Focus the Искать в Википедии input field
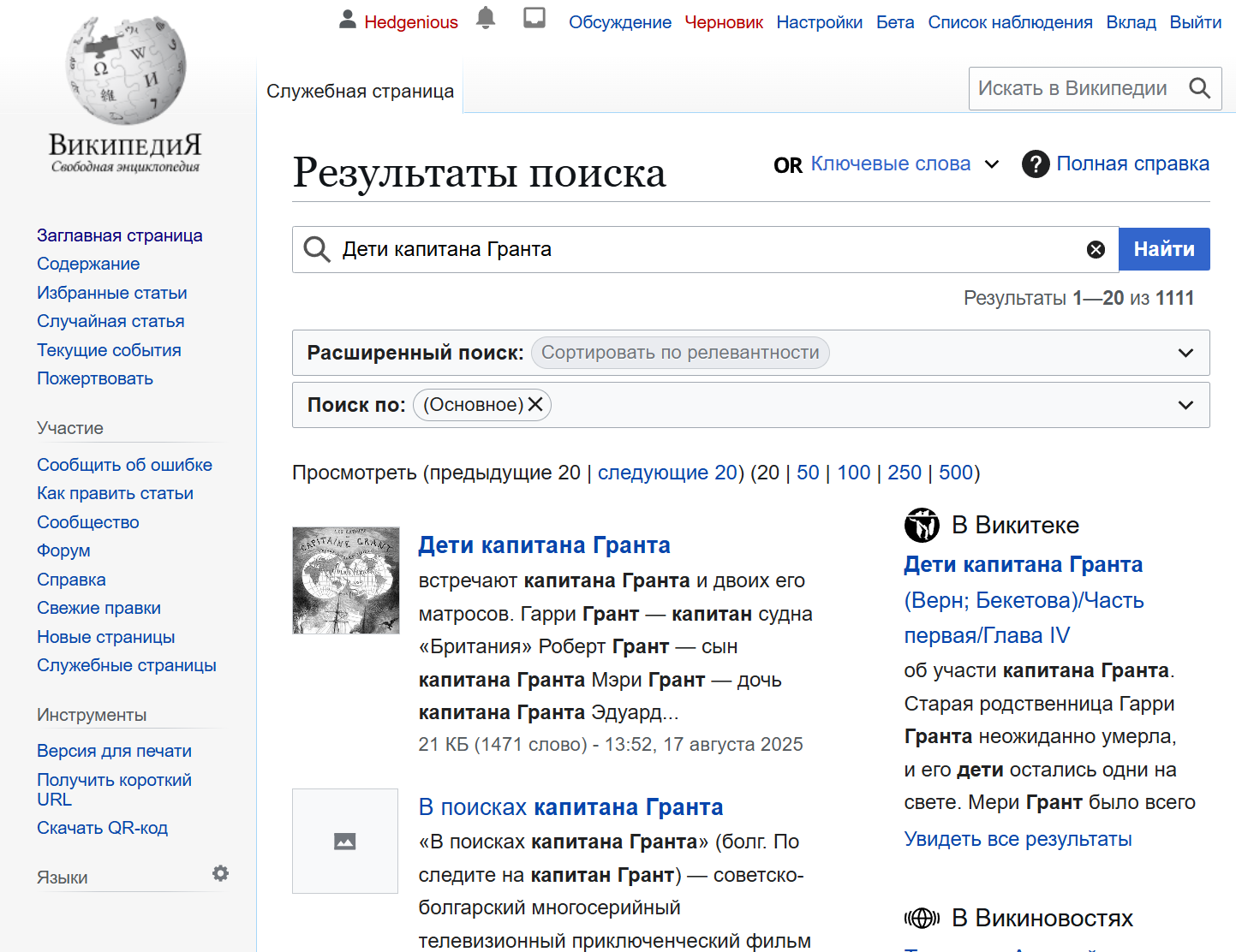 click(x=1075, y=88)
